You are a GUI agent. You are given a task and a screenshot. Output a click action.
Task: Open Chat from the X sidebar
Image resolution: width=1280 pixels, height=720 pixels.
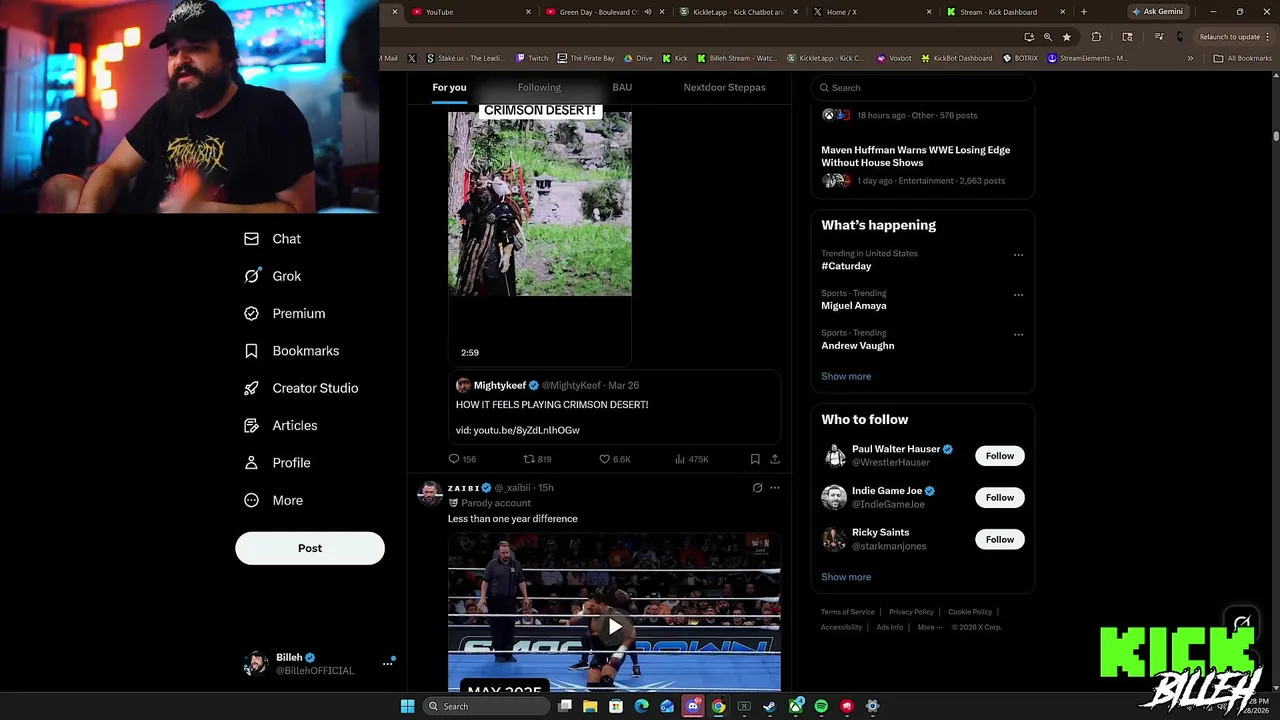coord(272,239)
